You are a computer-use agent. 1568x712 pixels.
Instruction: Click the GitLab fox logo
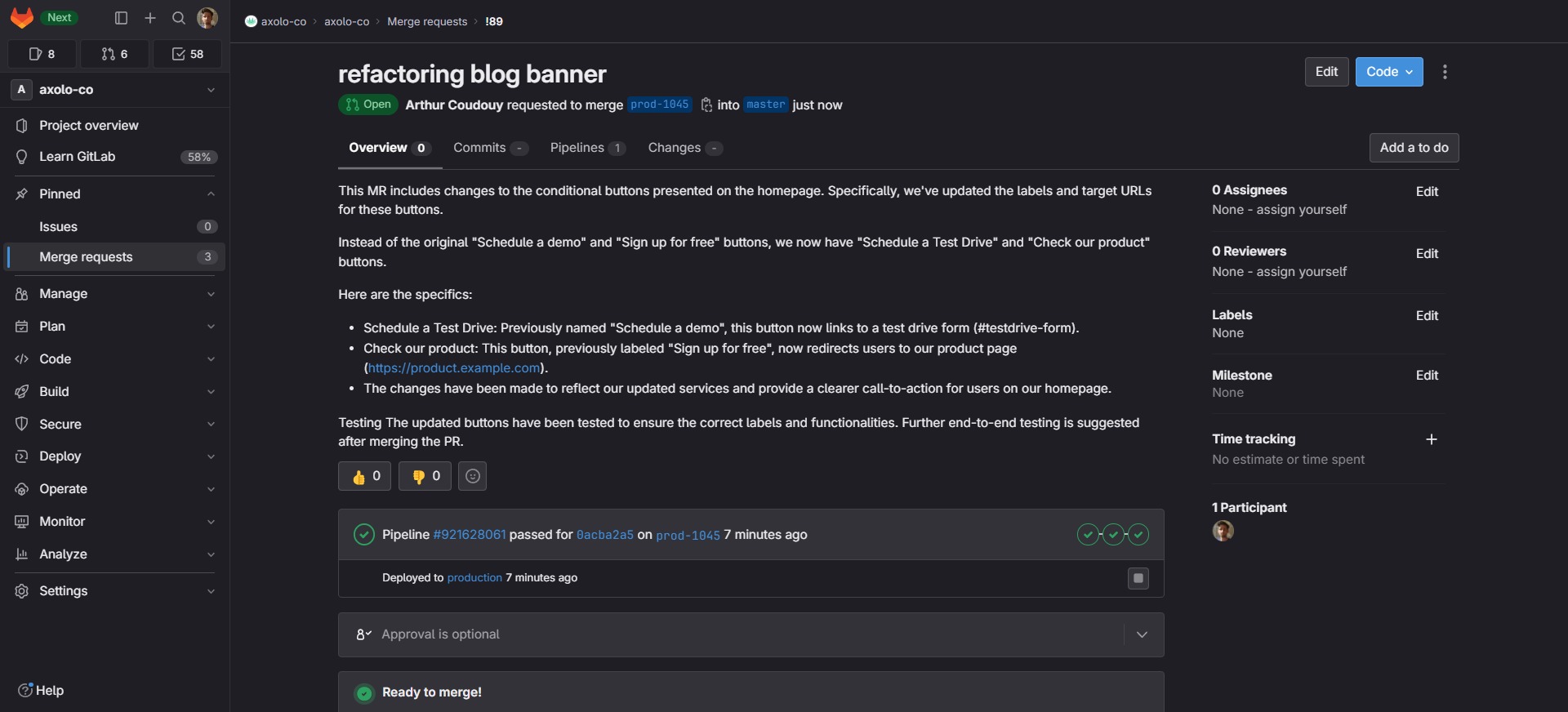(21, 18)
